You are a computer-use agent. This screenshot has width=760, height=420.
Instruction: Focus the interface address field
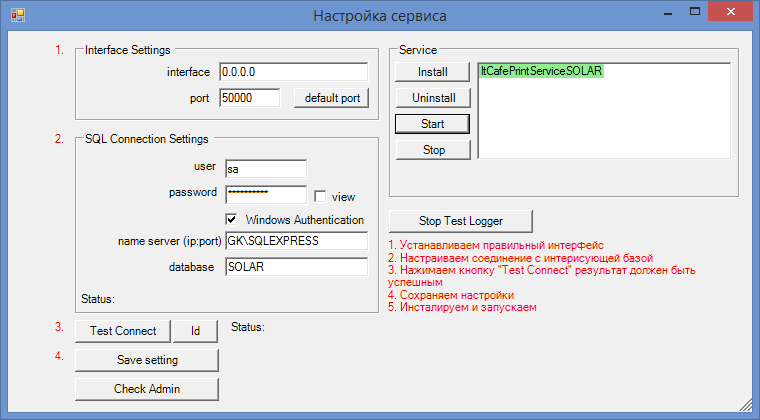coord(292,72)
